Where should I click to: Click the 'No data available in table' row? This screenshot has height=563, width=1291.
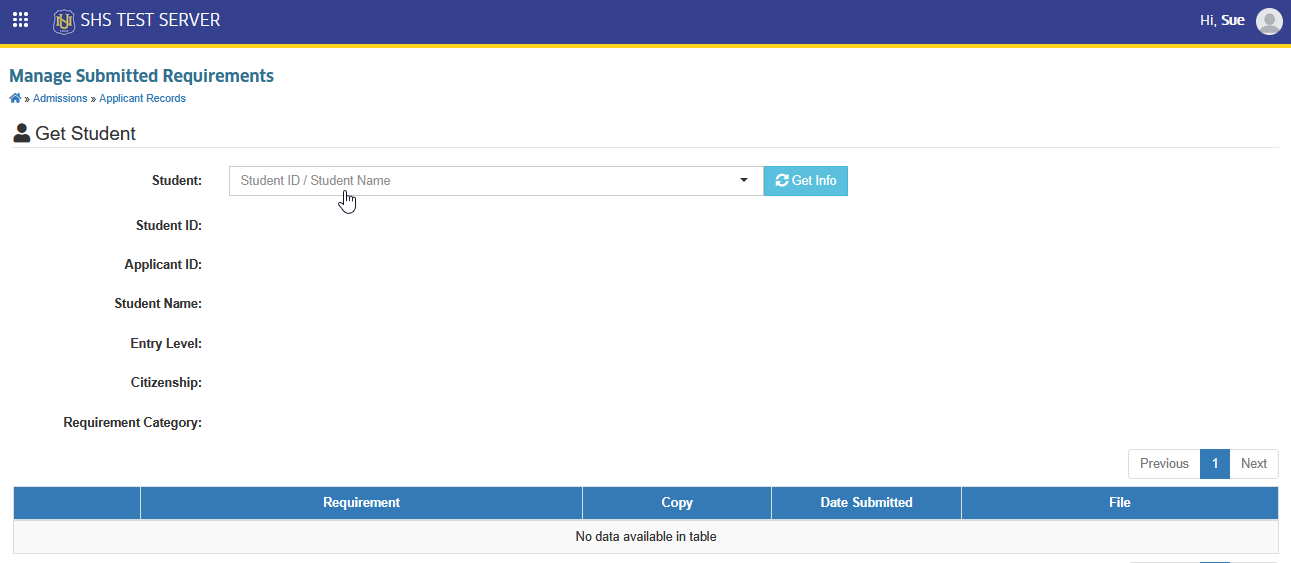pyautogui.click(x=646, y=537)
